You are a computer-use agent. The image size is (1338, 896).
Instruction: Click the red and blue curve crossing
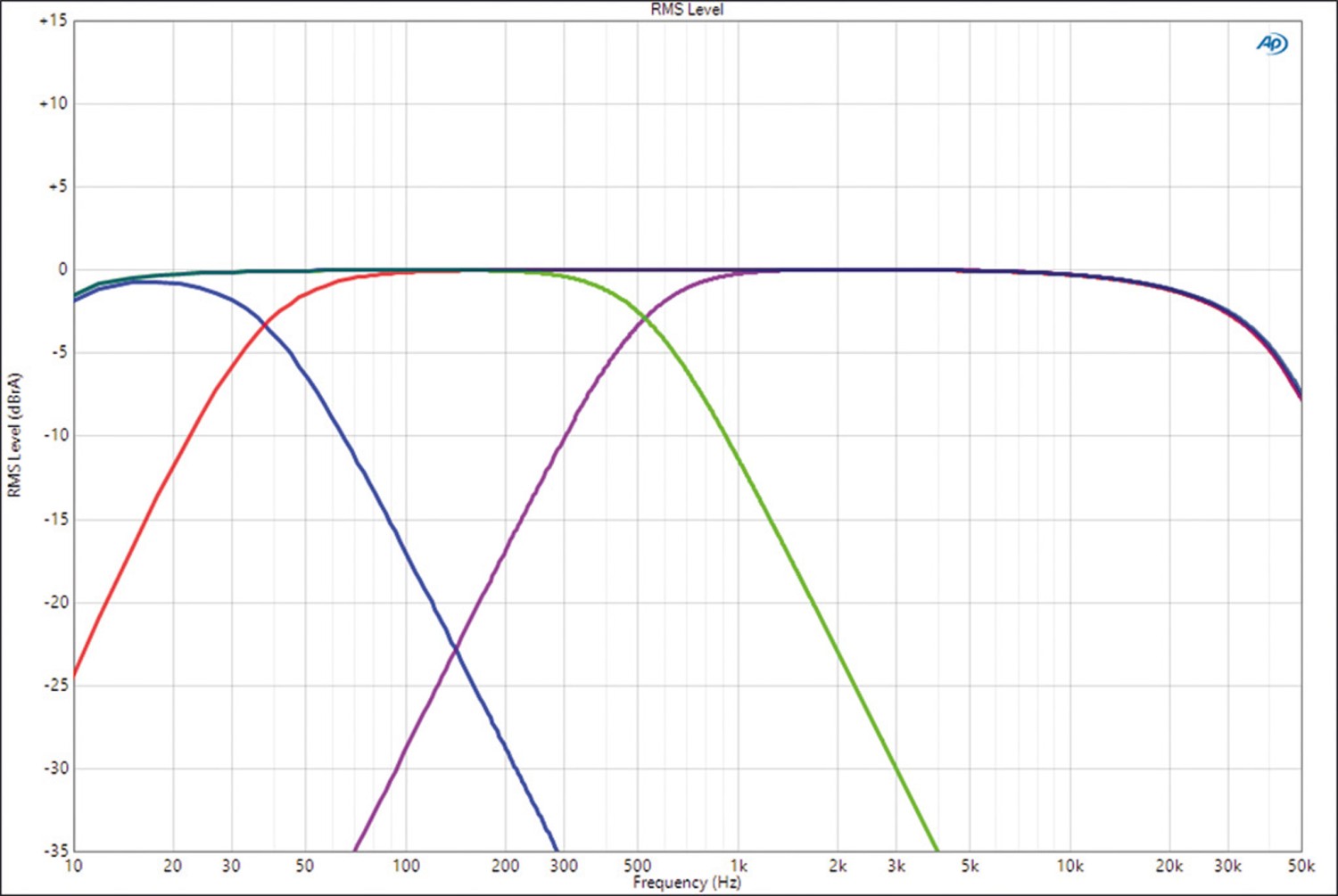pyautogui.click(x=265, y=325)
